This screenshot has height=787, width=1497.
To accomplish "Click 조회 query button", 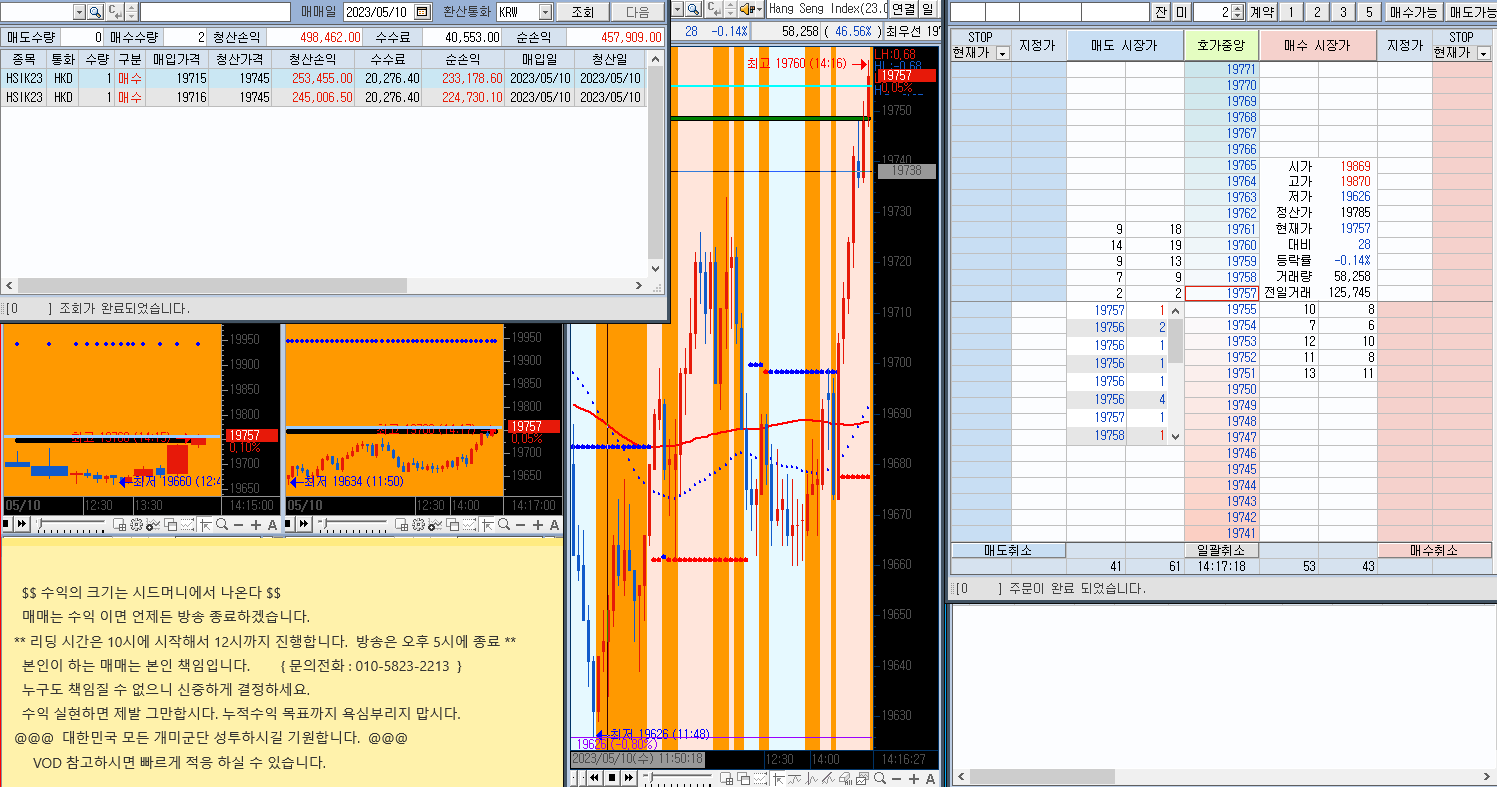I will point(582,12).
